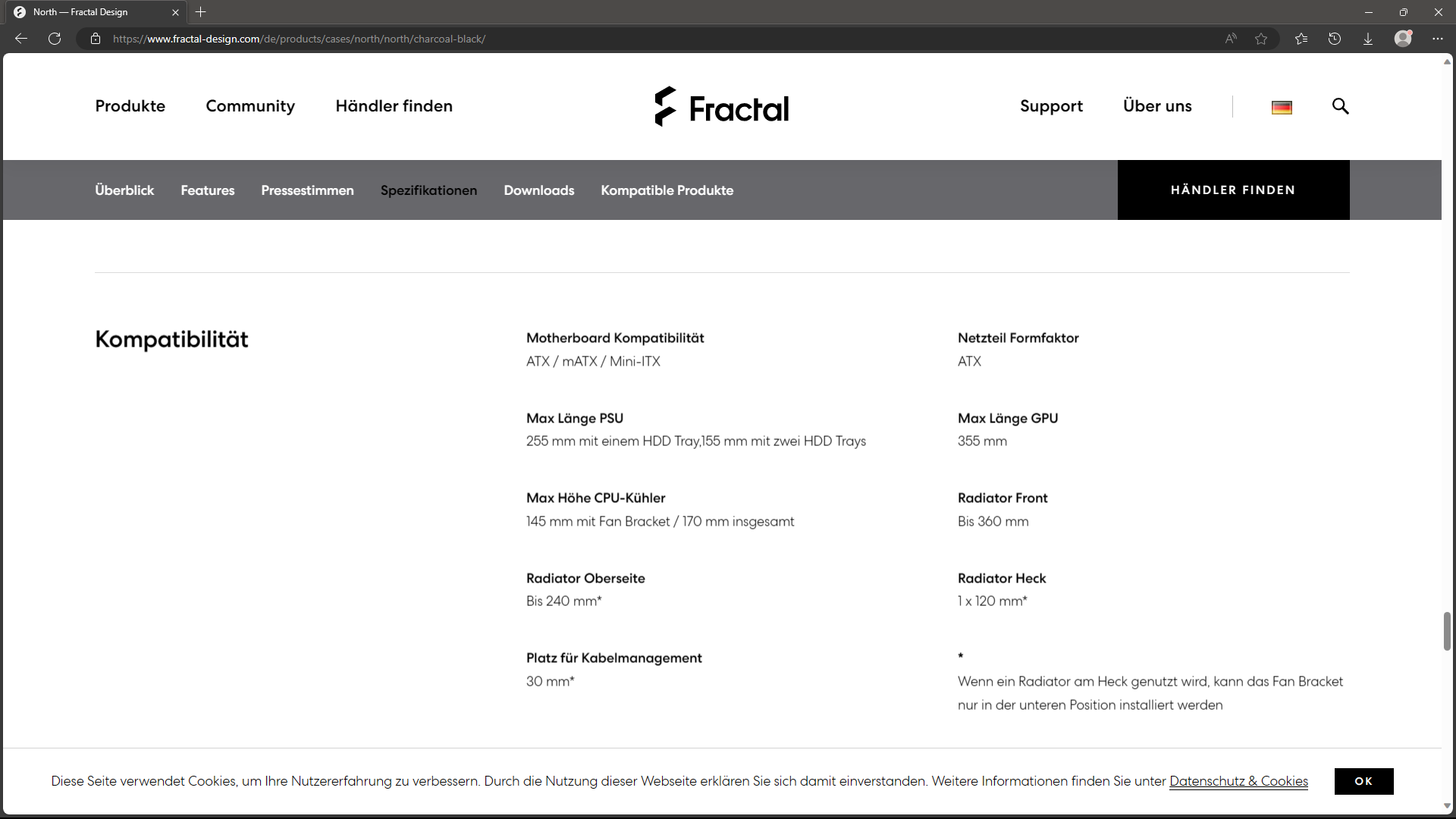
Task: Open browser downloads icon
Action: (x=1368, y=39)
